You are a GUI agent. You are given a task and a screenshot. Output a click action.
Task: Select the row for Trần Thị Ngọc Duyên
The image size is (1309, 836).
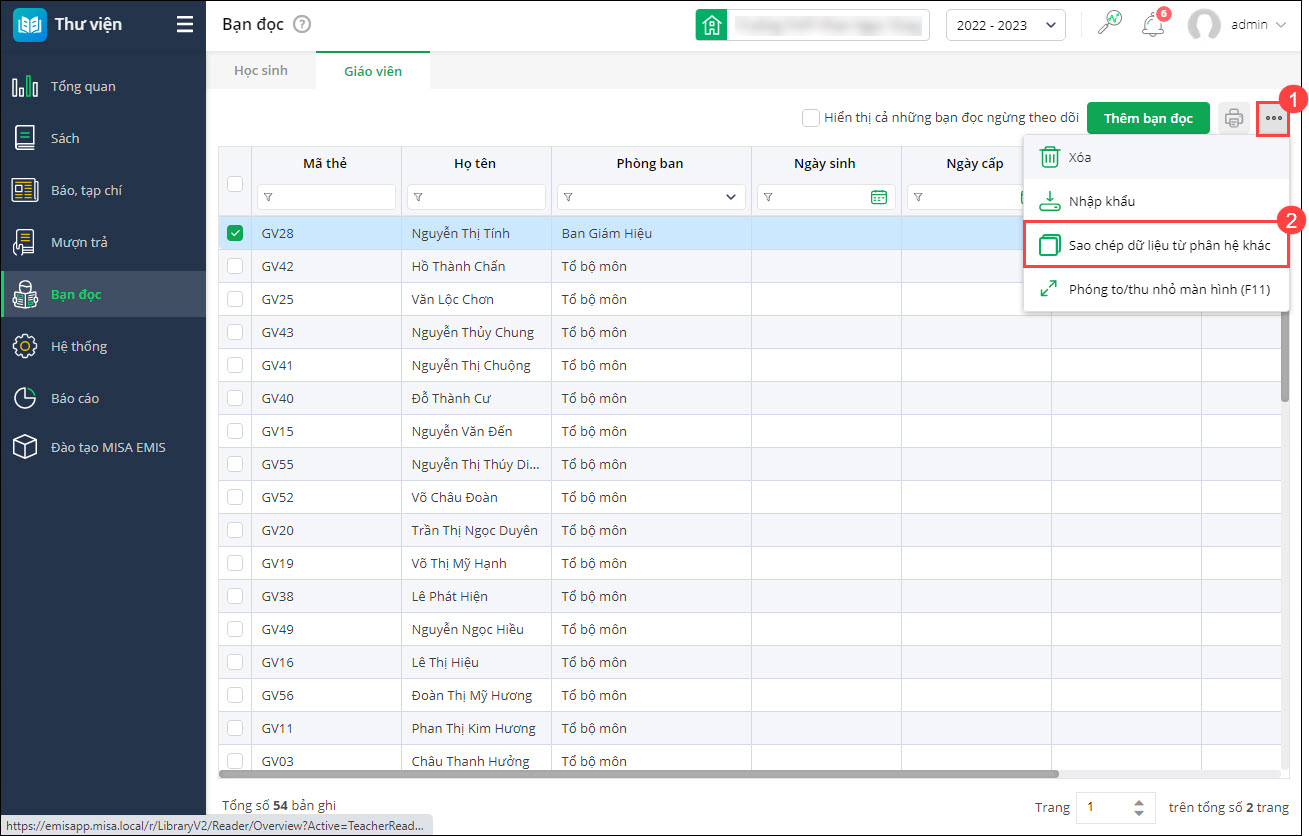pos(749,530)
